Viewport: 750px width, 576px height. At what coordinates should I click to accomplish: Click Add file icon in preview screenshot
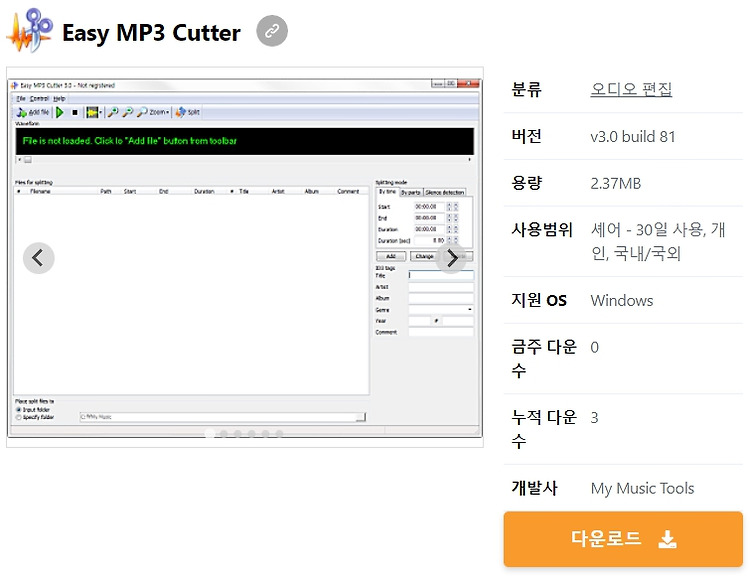pos(33,112)
